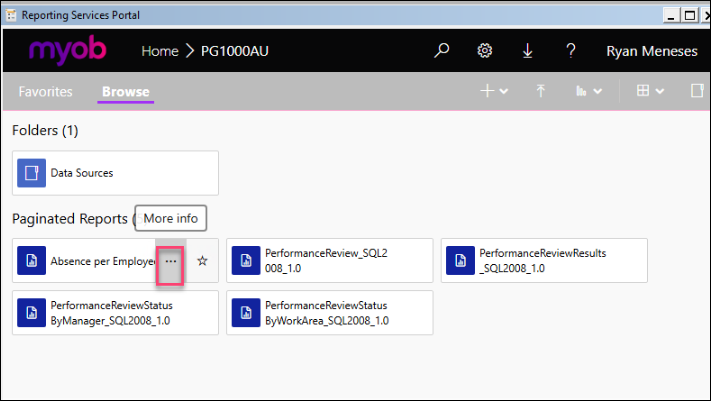Open the PerformanceReviewResults_SQL2008_1.0 report tile
711x401 pixels.
[545, 260]
